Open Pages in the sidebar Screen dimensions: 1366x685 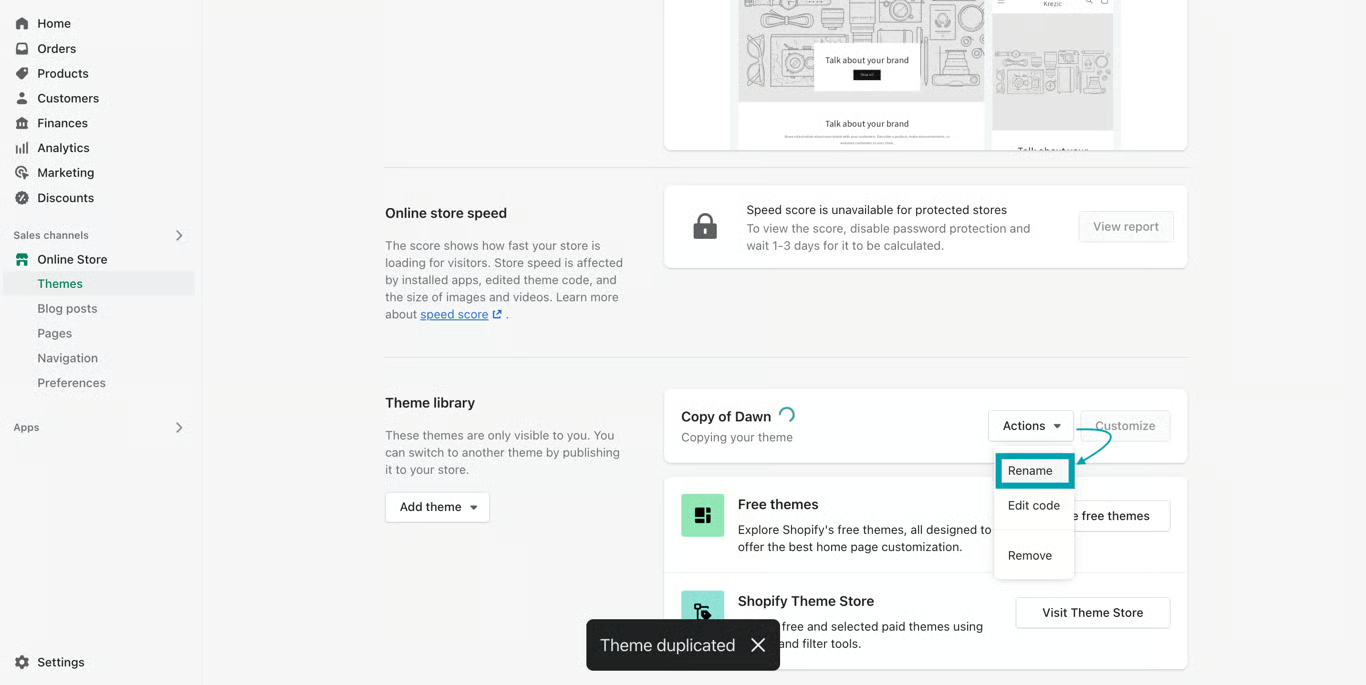coord(54,333)
